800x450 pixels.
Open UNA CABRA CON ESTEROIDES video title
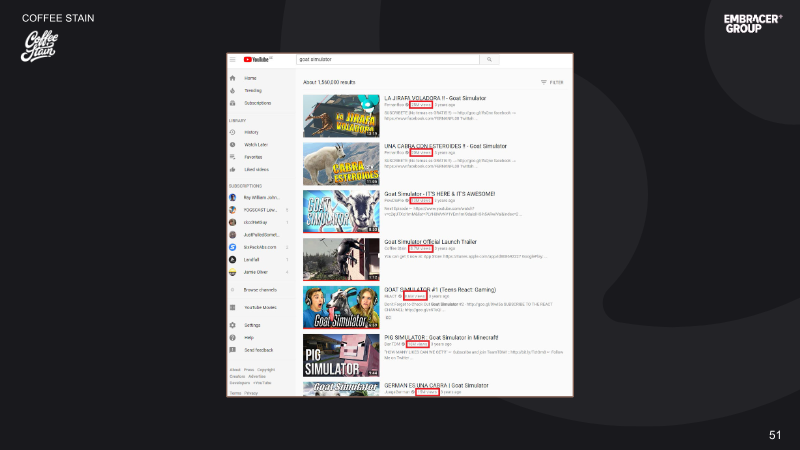(445, 146)
